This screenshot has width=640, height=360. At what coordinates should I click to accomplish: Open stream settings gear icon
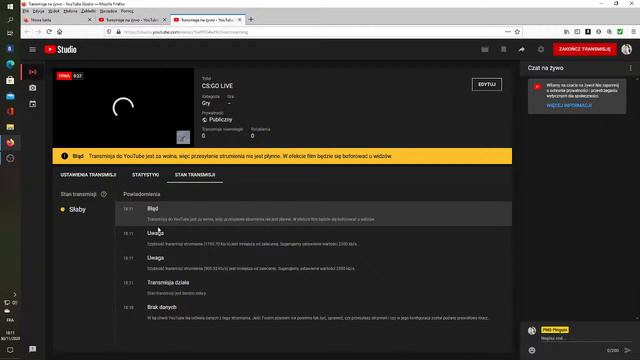click(541, 49)
